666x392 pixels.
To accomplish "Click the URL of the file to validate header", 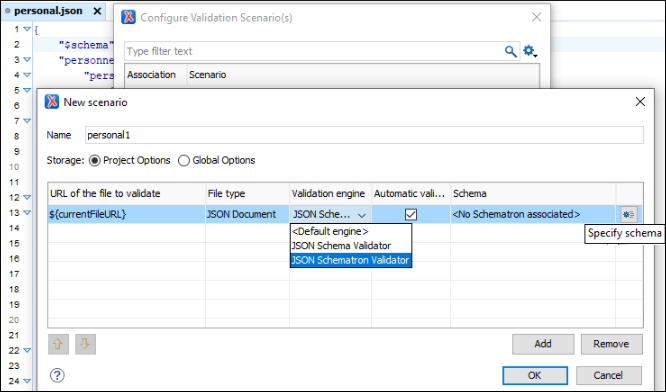I will tap(127, 194).
